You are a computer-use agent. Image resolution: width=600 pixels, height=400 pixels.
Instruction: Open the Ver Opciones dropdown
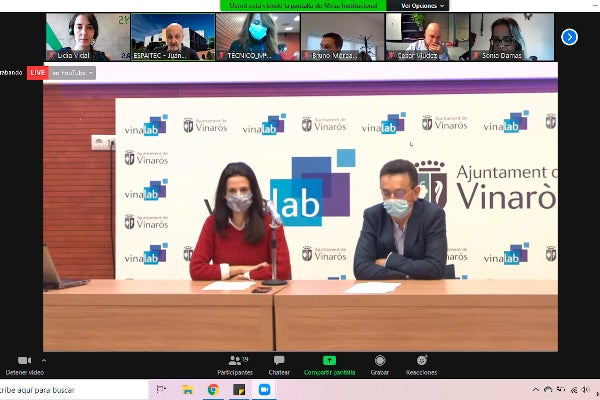422,6
